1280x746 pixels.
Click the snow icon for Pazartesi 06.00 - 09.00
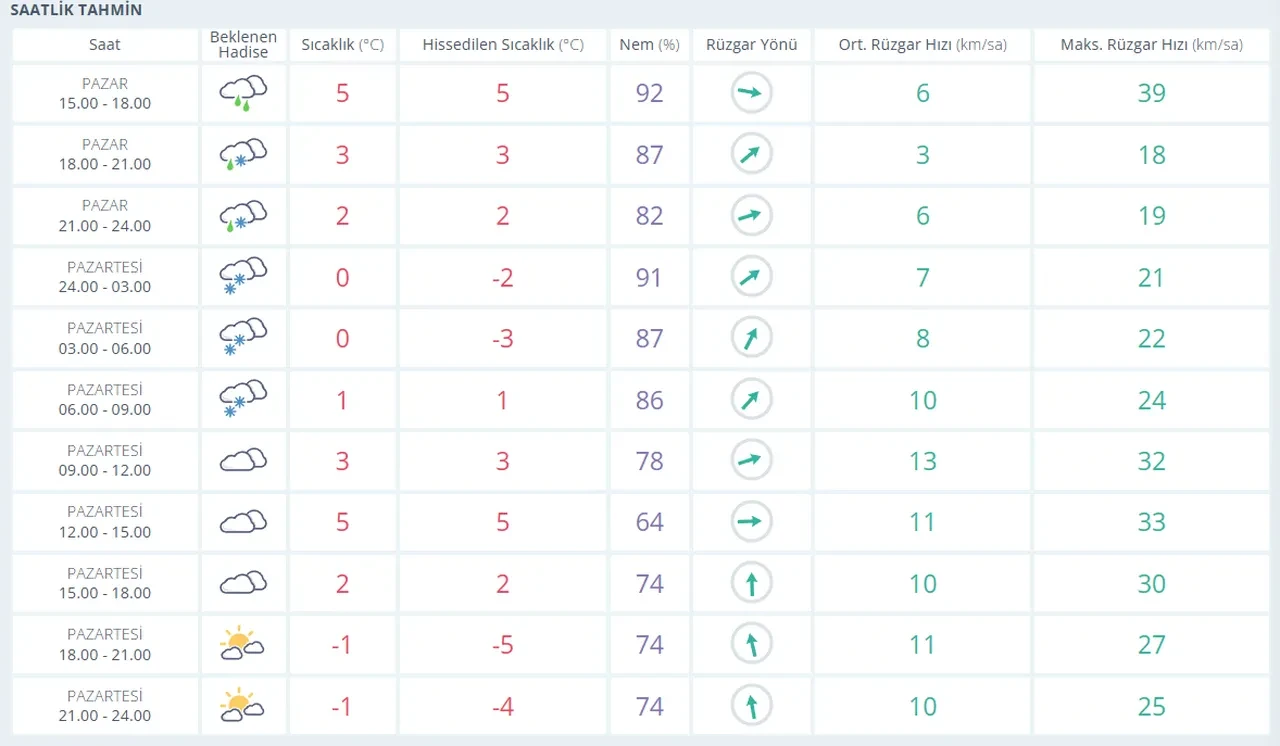pyautogui.click(x=243, y=399)
